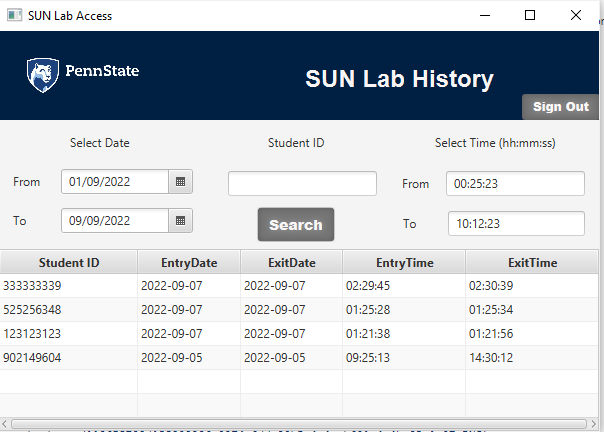The image size is (604, 432).
Task: Edit the From time field 00:25:23
Action: tap(515, 183)
